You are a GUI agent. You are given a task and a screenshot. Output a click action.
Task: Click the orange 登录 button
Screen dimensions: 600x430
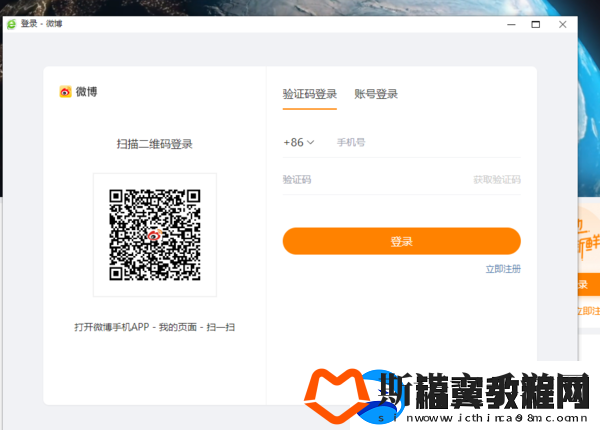click(401, 241)
